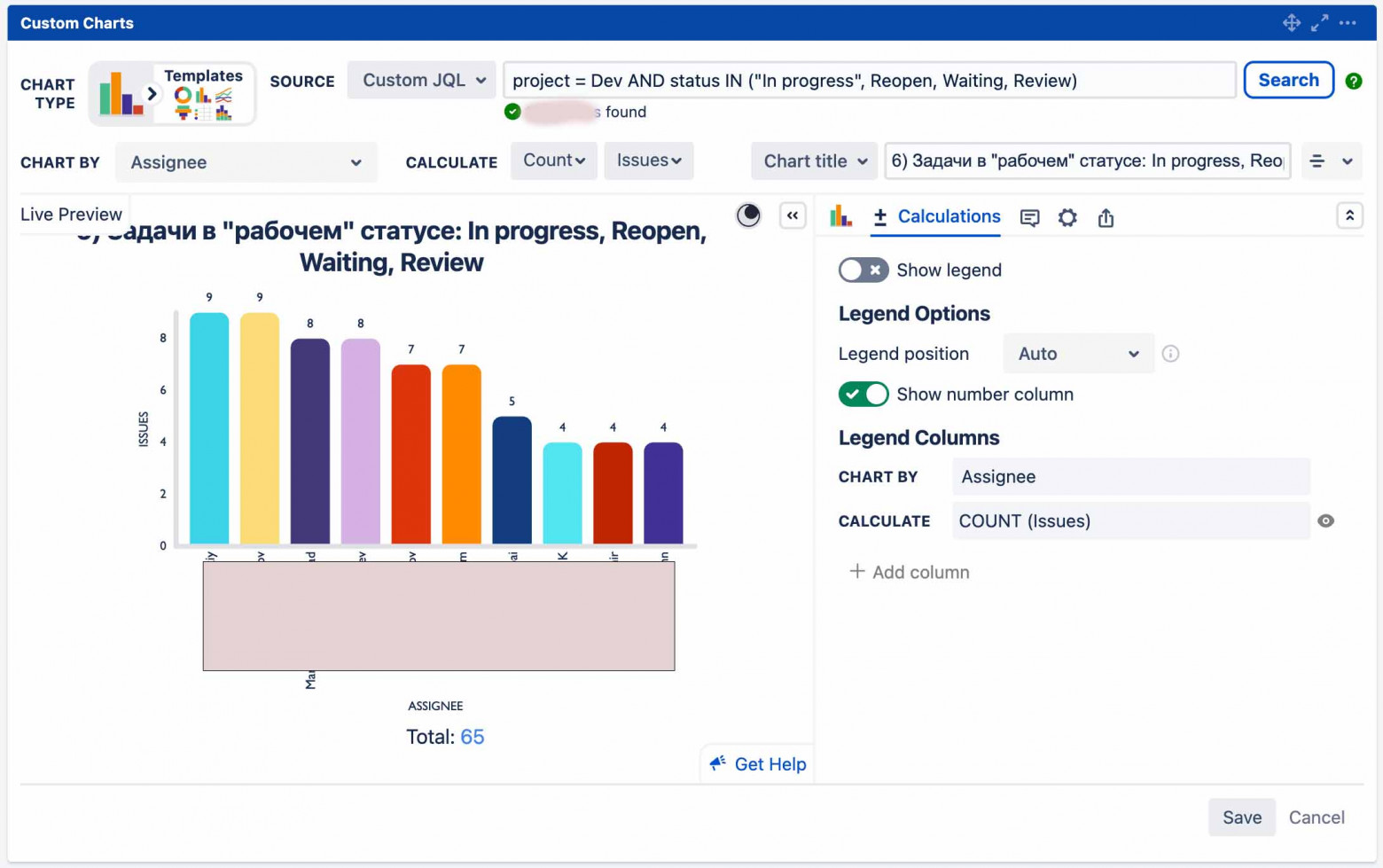Open the Legend position Auto dropdown
The width and height of the screenshot is (1383, 868).
[1077, 354]
